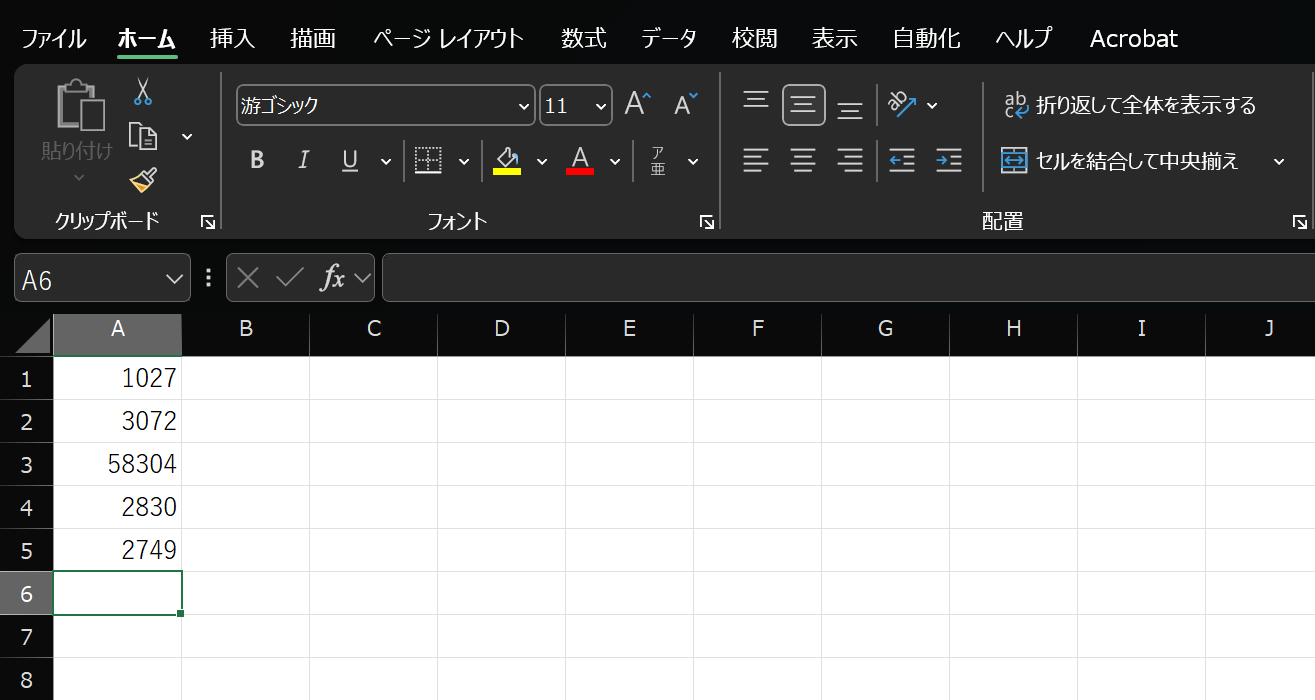Select the right-align icon
Viewport: 1315px width, 700px height.
click(x=849, y=160)
